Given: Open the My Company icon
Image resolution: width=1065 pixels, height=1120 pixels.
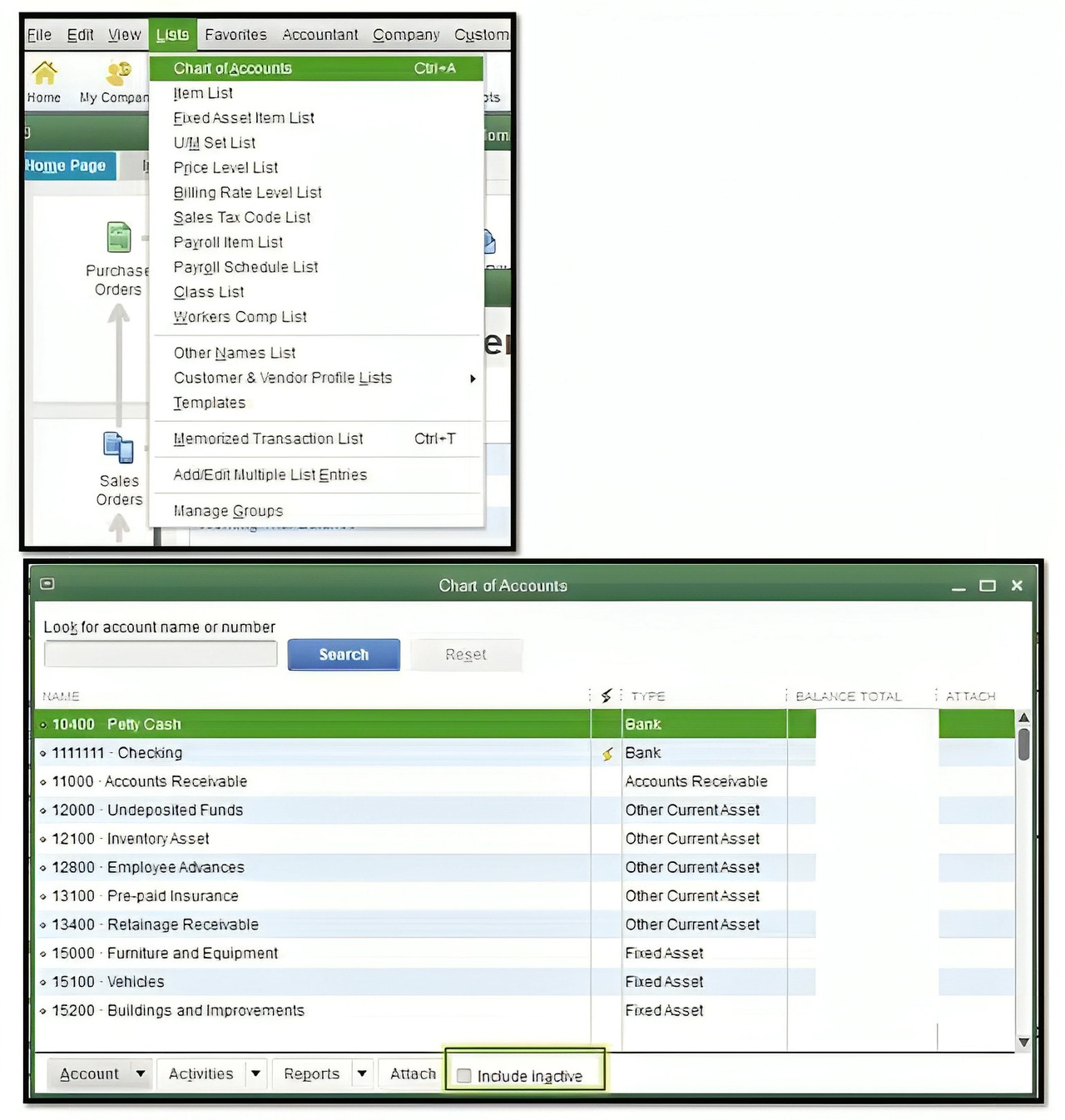Looking at the screenshot, I should point(119,74).
